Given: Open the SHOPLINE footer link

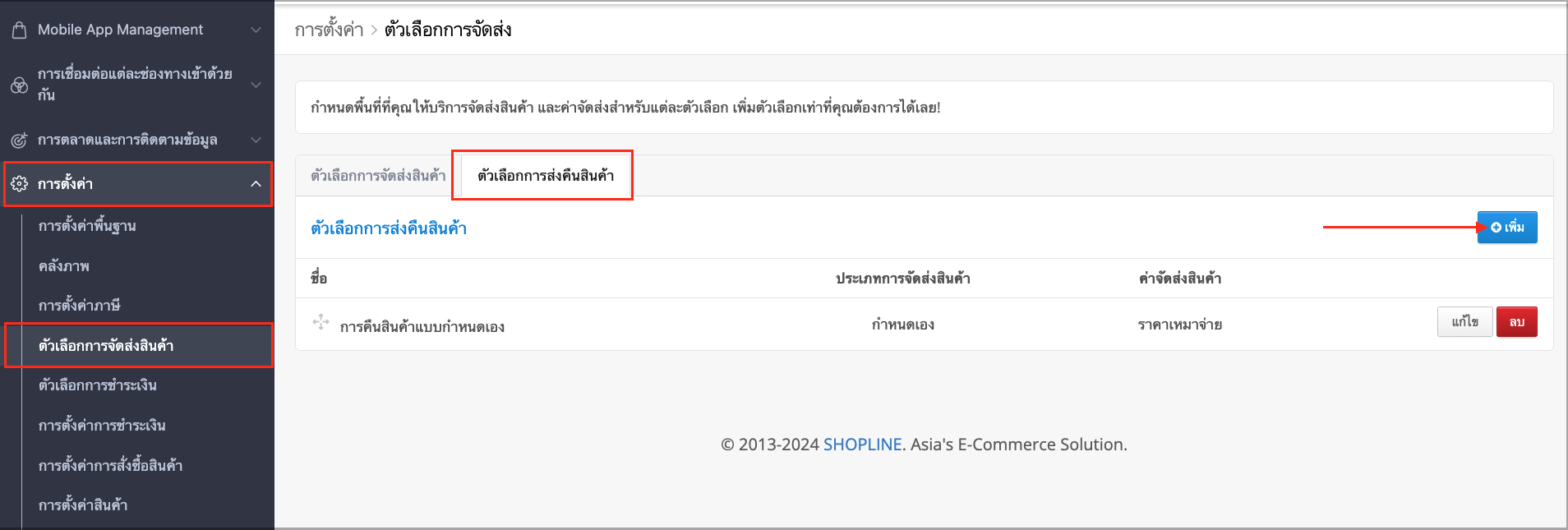Looking at the screenshot, I should click(862, 445).
